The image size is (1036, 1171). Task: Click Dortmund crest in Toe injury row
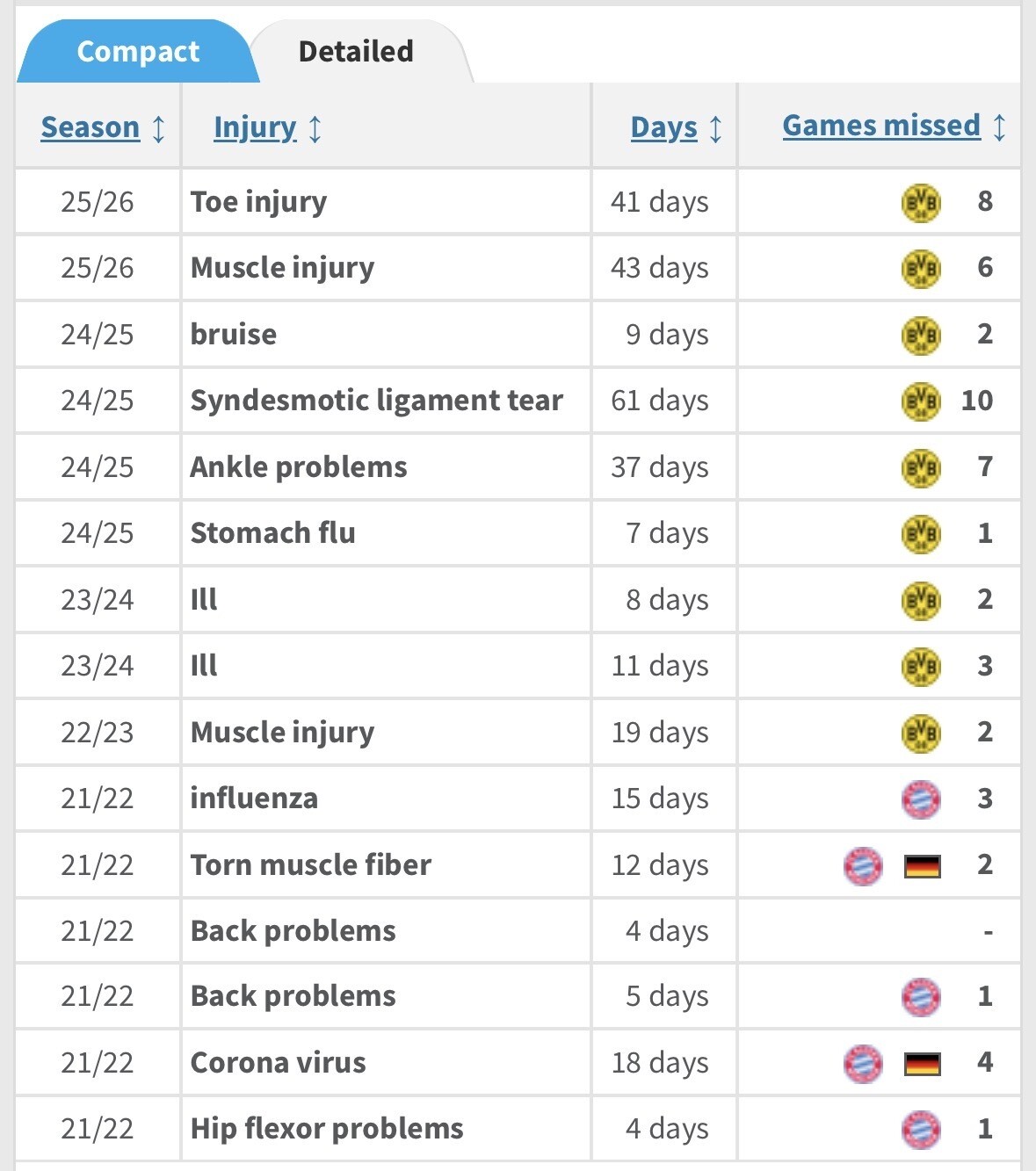921,202
